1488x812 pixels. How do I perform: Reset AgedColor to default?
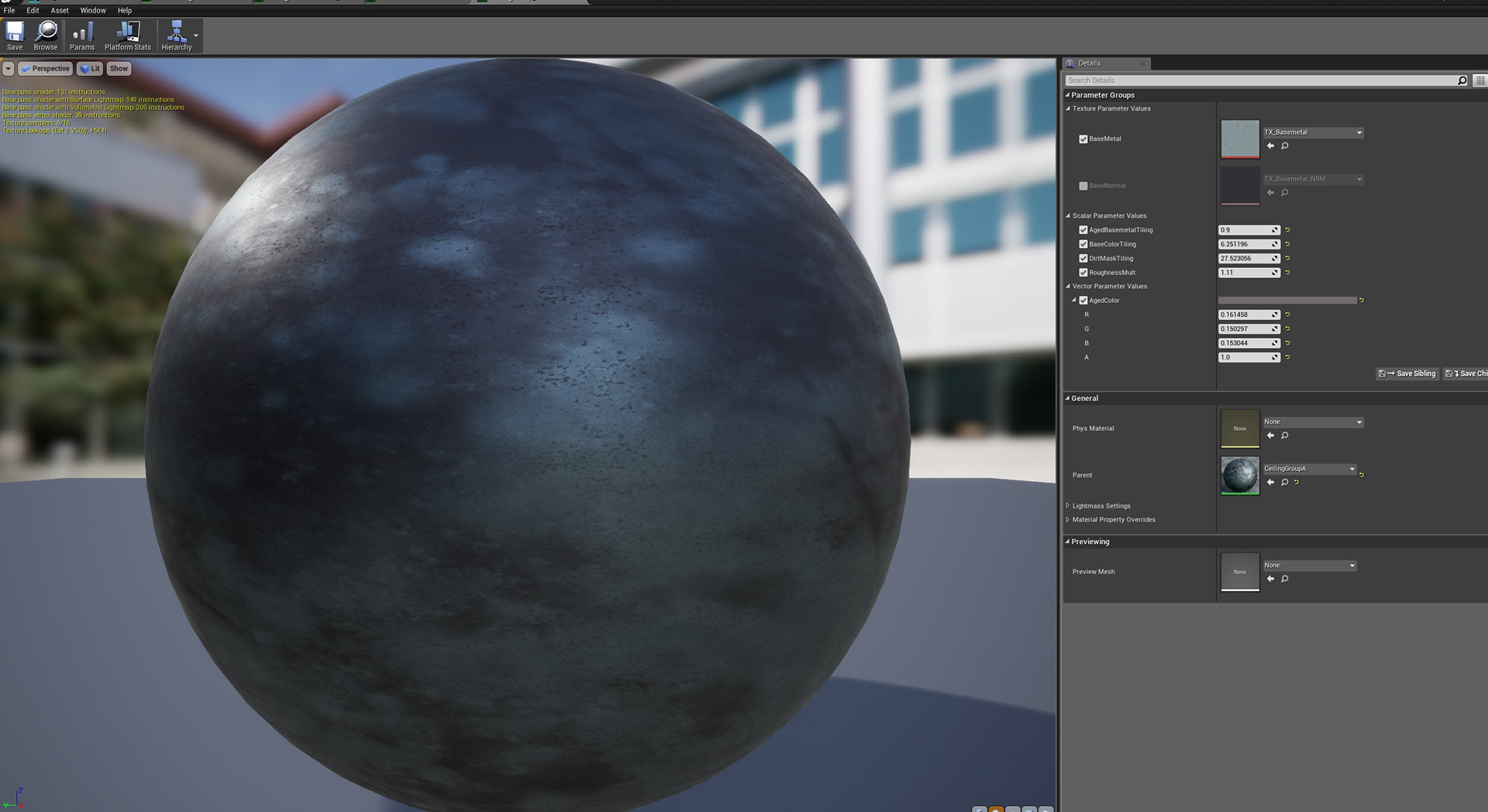pyautogui.click(x=1362, y=301)
